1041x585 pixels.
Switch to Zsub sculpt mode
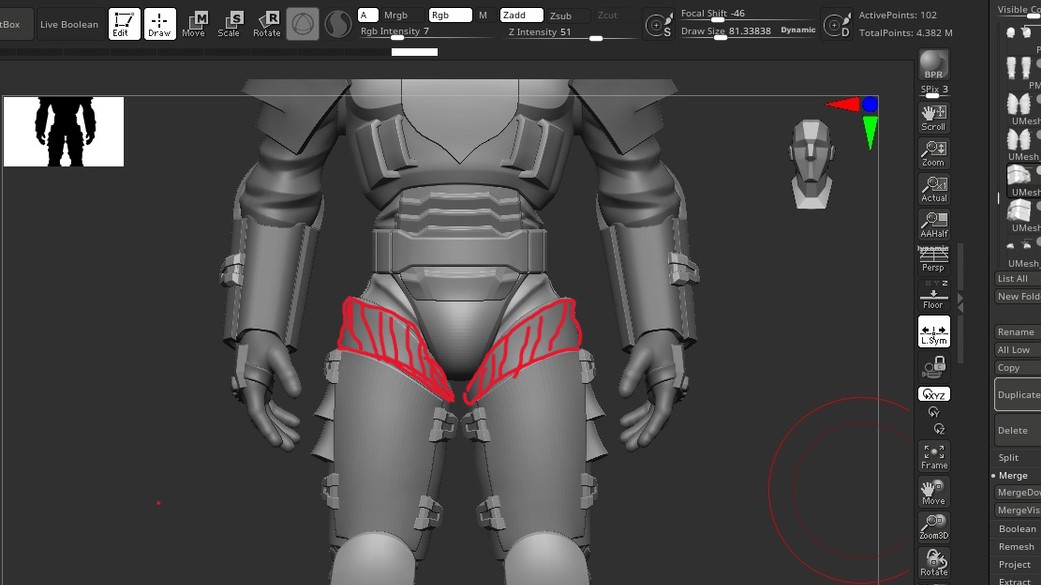point(561,15)
